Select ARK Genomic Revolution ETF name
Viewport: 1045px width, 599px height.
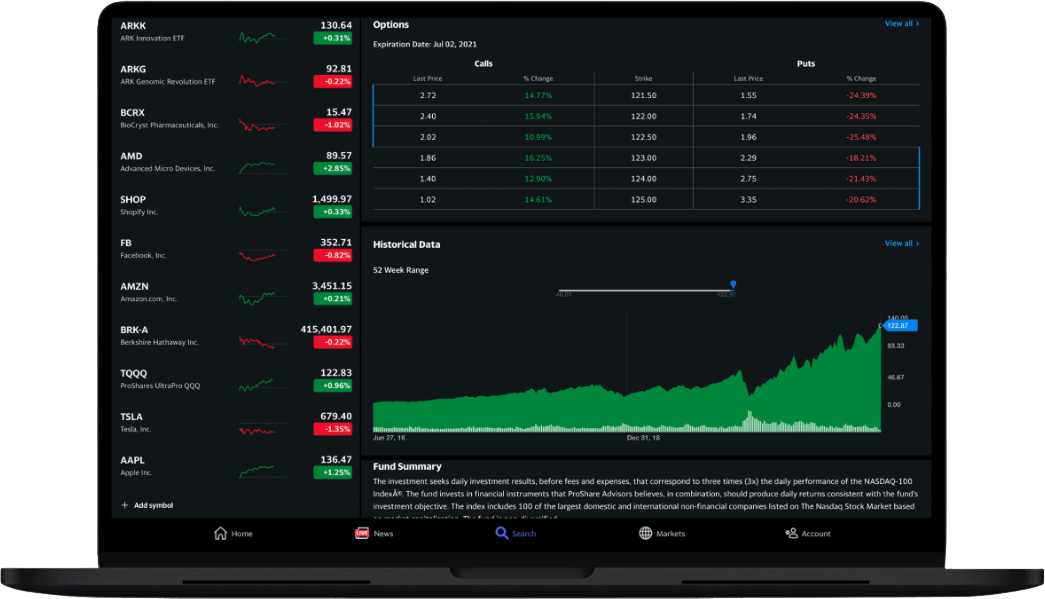point(168,81)
